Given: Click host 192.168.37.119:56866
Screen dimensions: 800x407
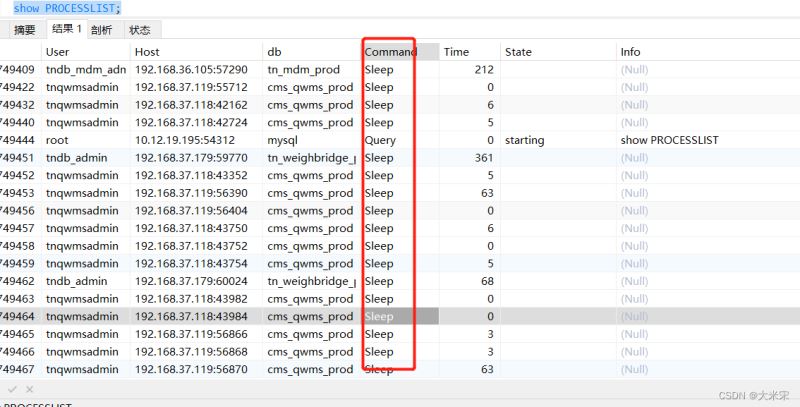Looking at the screenshot, I should point(191,334).
